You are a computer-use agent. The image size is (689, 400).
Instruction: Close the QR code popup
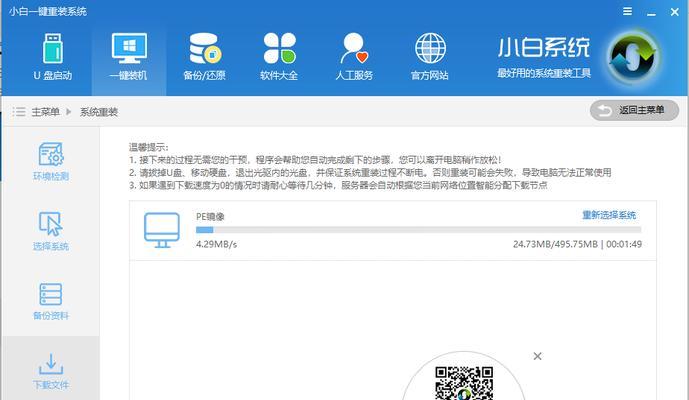click(x=537, y=356)
